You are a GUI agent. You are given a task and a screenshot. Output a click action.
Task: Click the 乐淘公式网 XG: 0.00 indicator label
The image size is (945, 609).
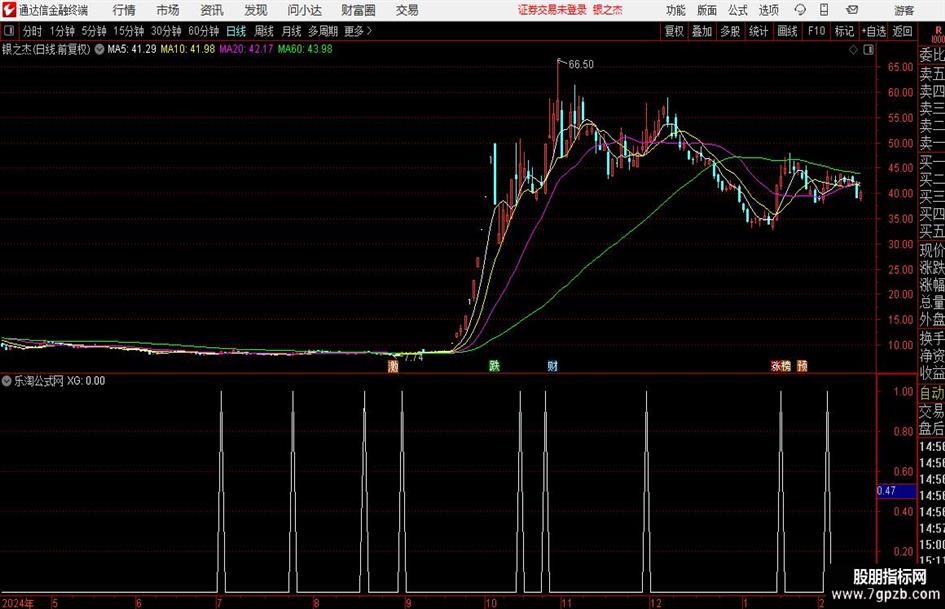[60, 381]
